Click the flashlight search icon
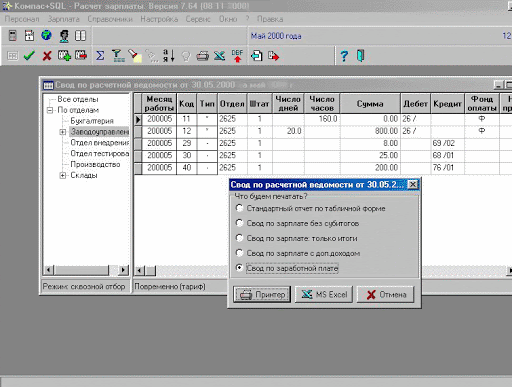The height and width of the screenshot is (387, 512). pos(136,56)
